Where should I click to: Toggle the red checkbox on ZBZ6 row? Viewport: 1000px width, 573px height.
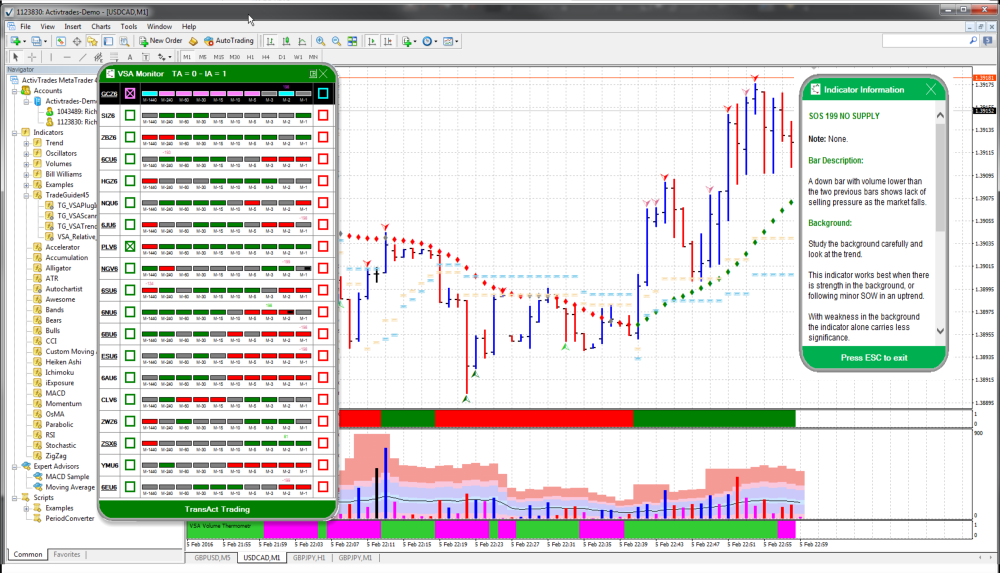click(323, 138)
